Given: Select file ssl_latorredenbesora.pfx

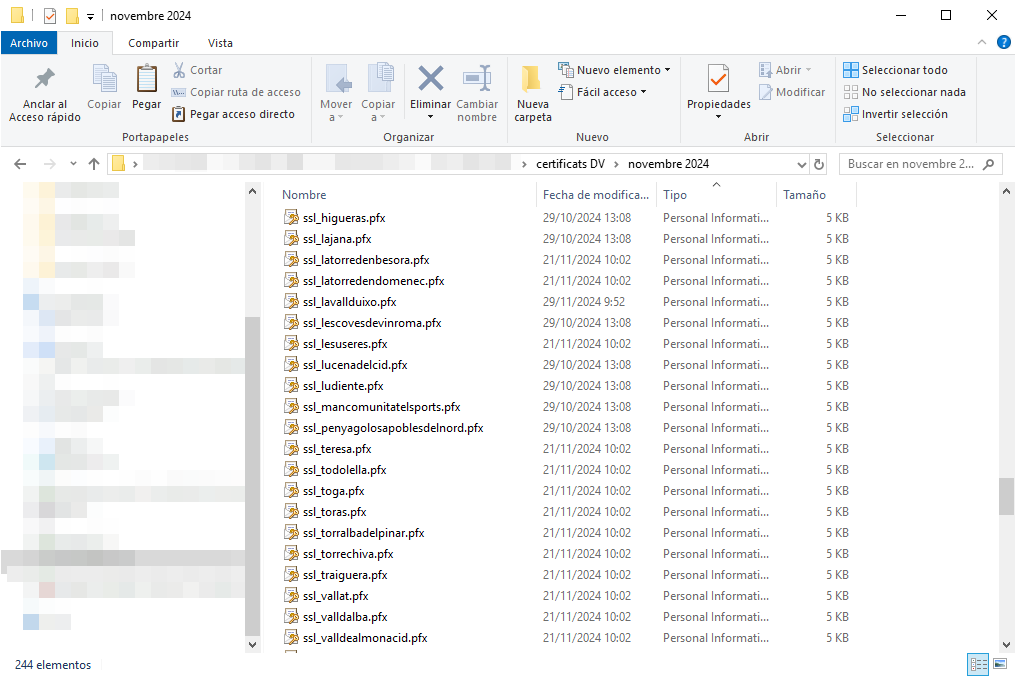Looking at the screenshot, I should pyautogui.click(x=366, y=260).
